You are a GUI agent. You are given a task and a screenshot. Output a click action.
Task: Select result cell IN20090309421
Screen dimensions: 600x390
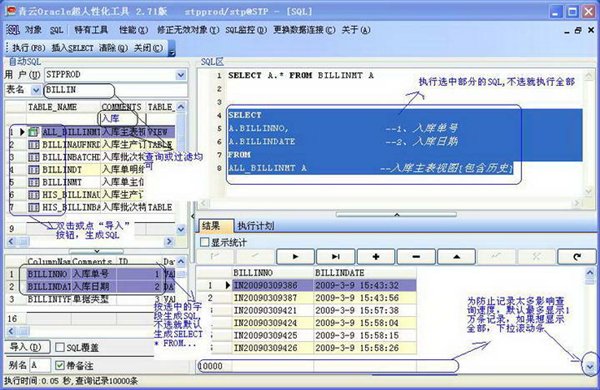[x=273, y=310]
